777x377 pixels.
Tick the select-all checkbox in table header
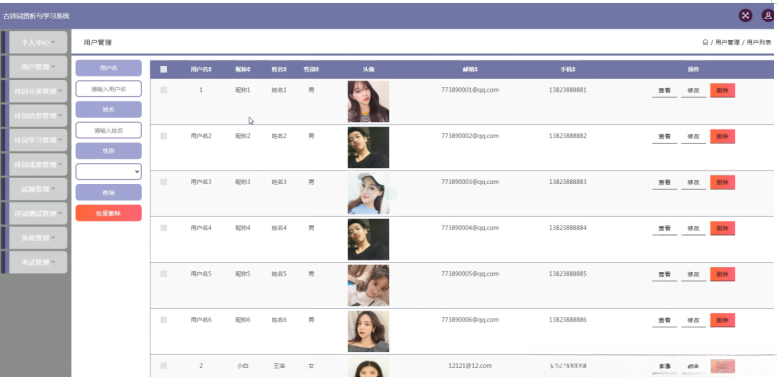point(164,70)
